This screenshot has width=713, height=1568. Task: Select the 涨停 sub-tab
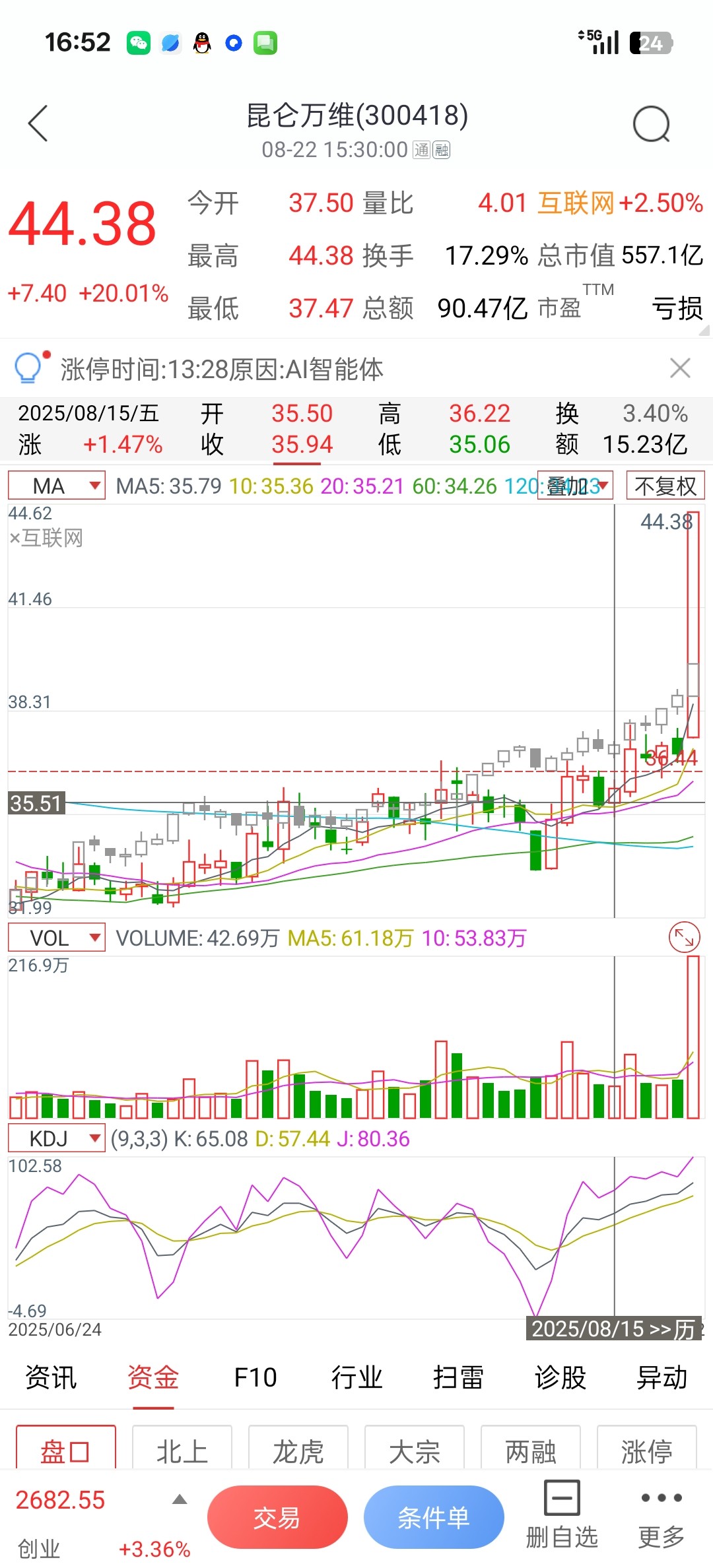coord(647,1448)
